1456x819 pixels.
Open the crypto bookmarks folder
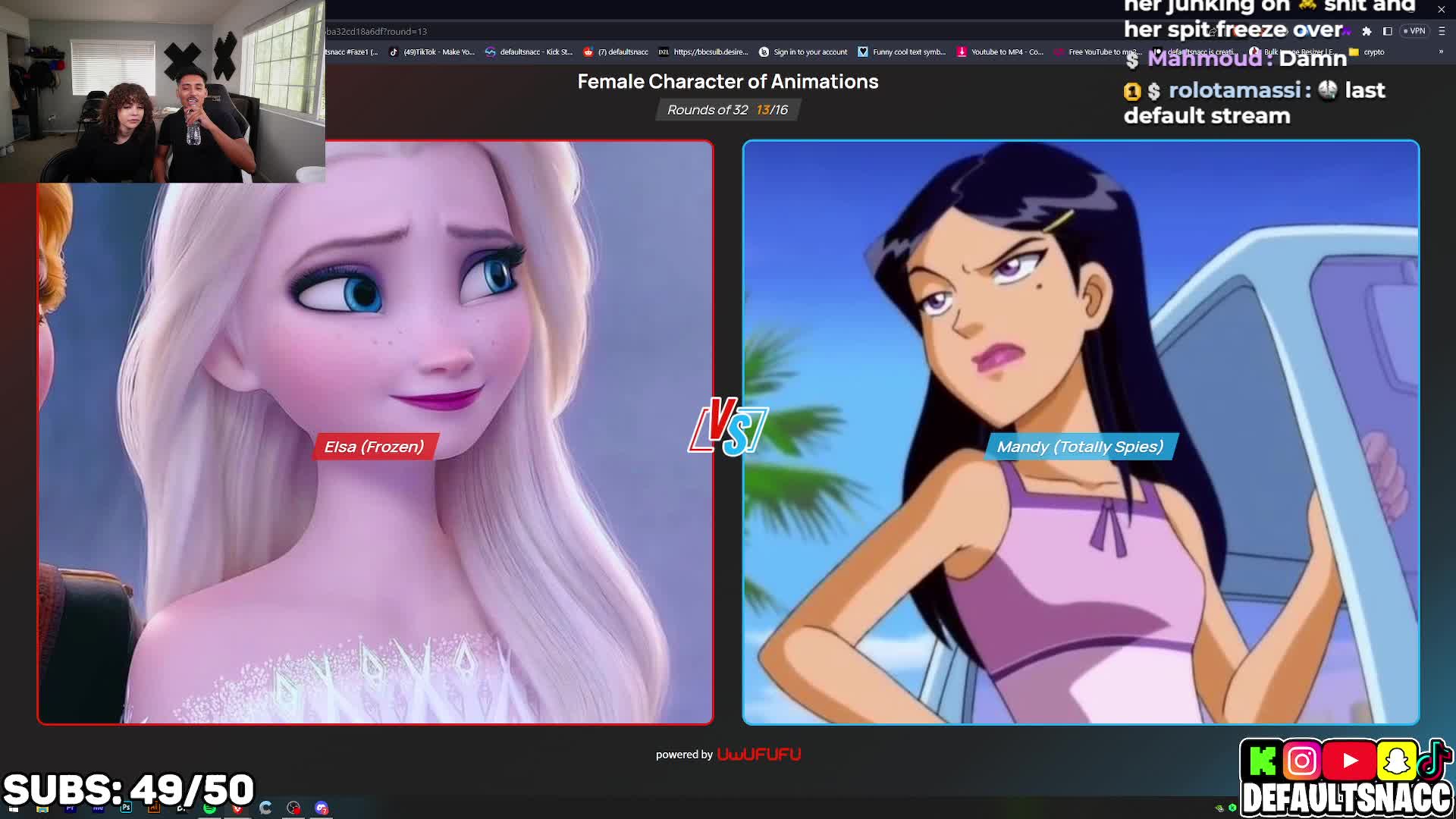pos(1367,52)
